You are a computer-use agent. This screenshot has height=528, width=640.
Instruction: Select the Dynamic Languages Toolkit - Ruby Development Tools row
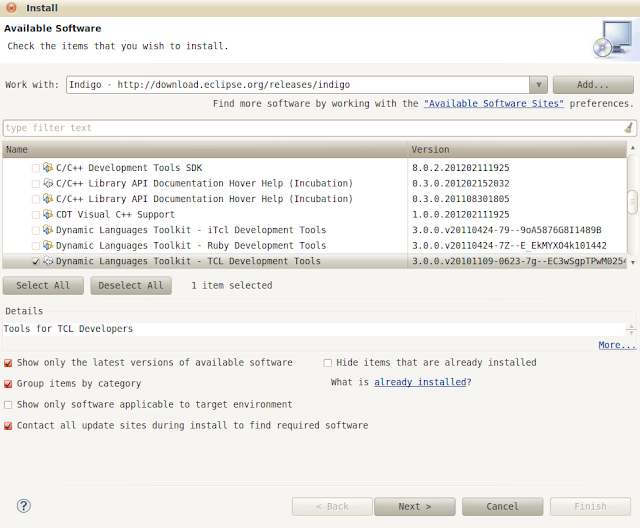[x=314, y=245]
